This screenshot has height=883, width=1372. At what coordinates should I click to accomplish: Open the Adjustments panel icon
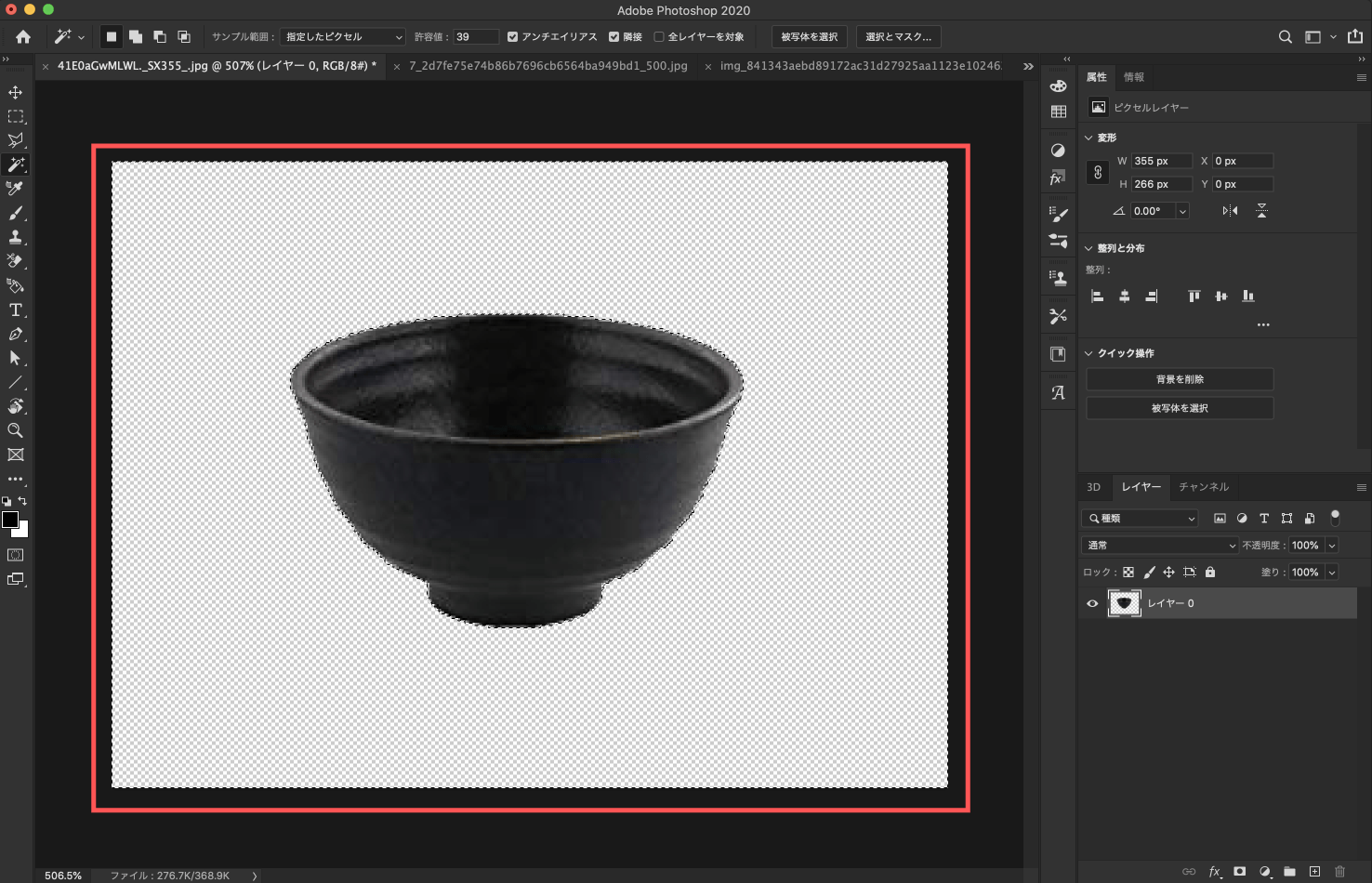click(1058, 151)
